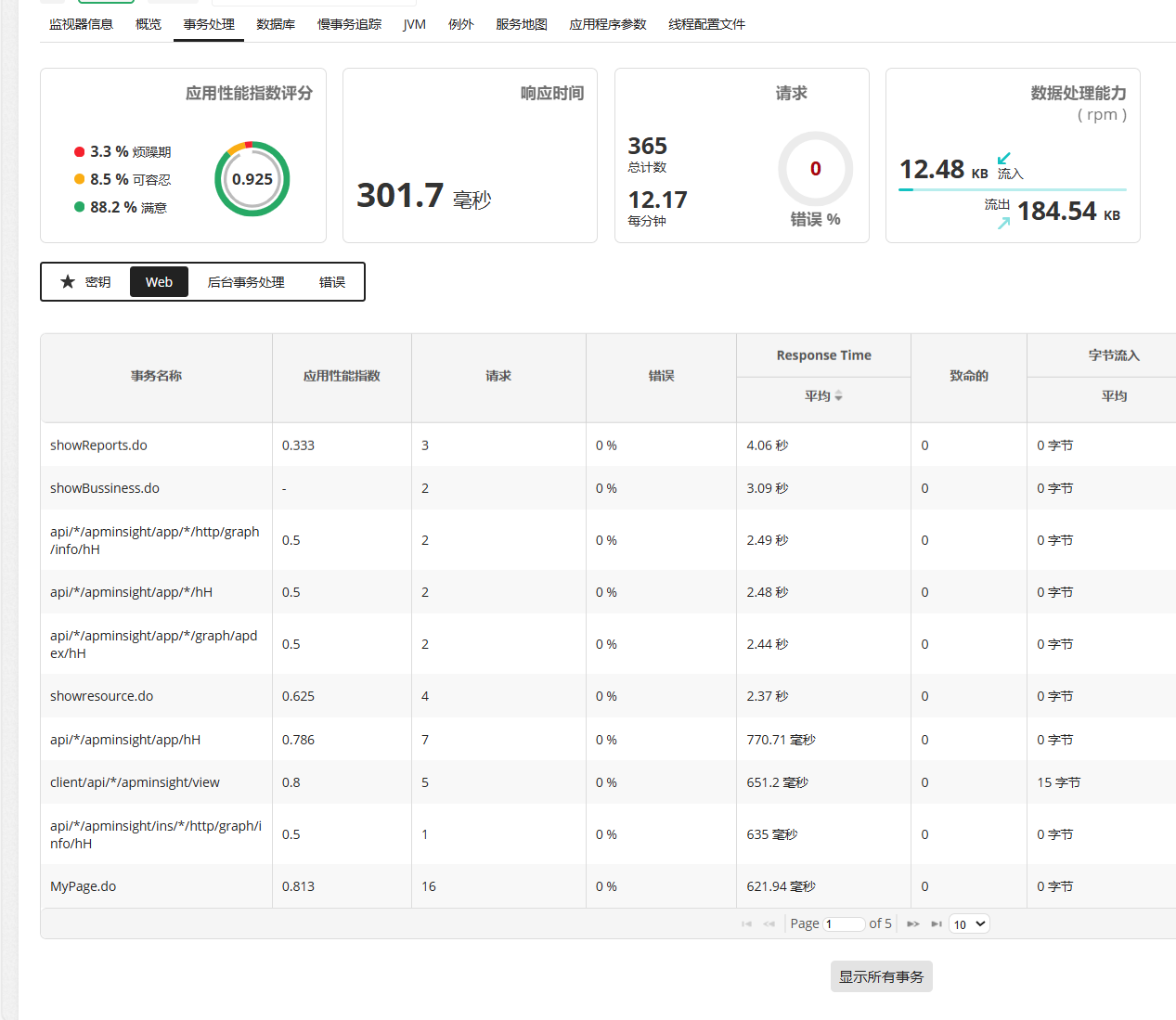
Task: Go to previous page of table
Action: pos(769,924)
